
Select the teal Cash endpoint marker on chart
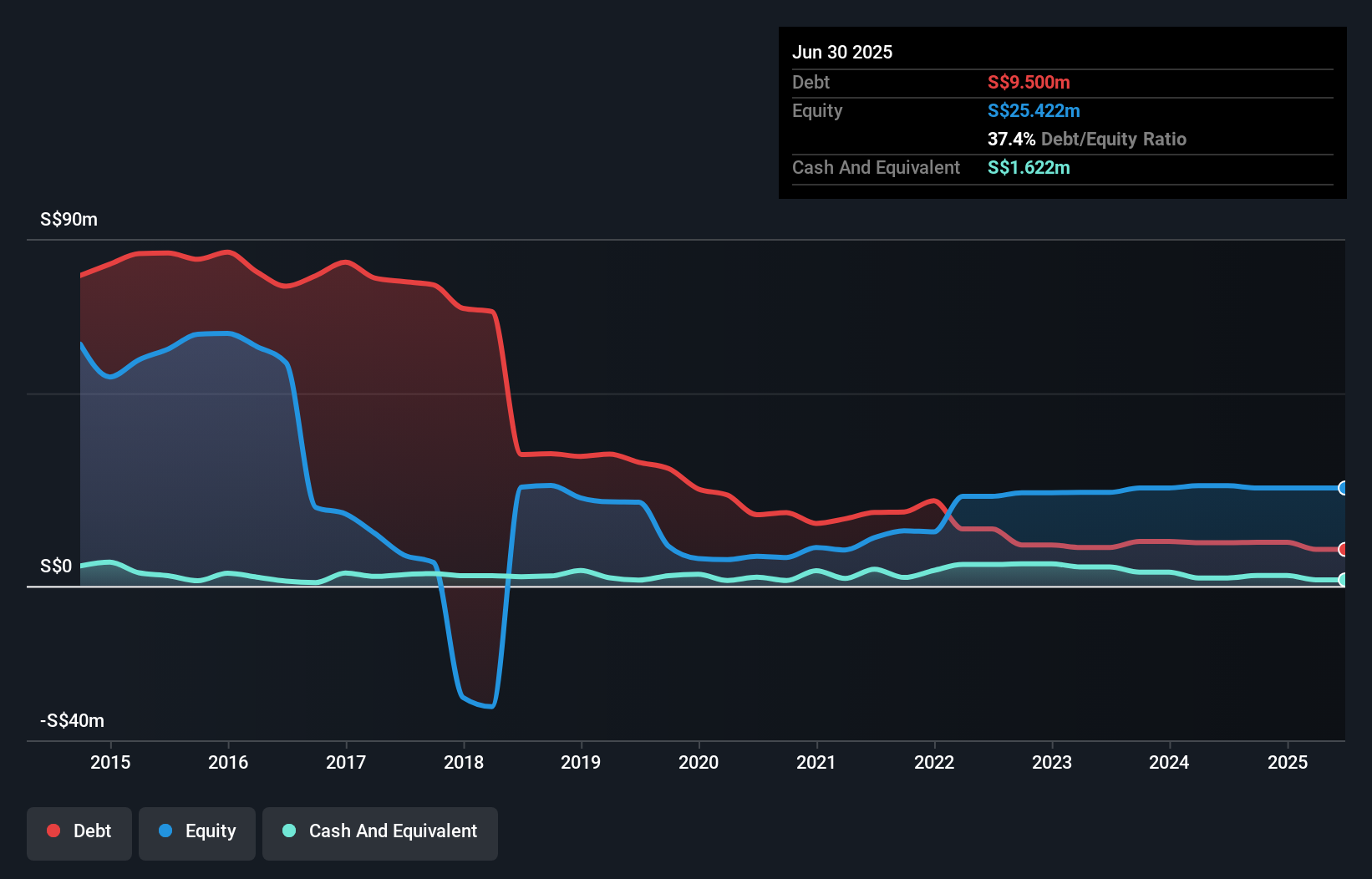coord(1343,580)
